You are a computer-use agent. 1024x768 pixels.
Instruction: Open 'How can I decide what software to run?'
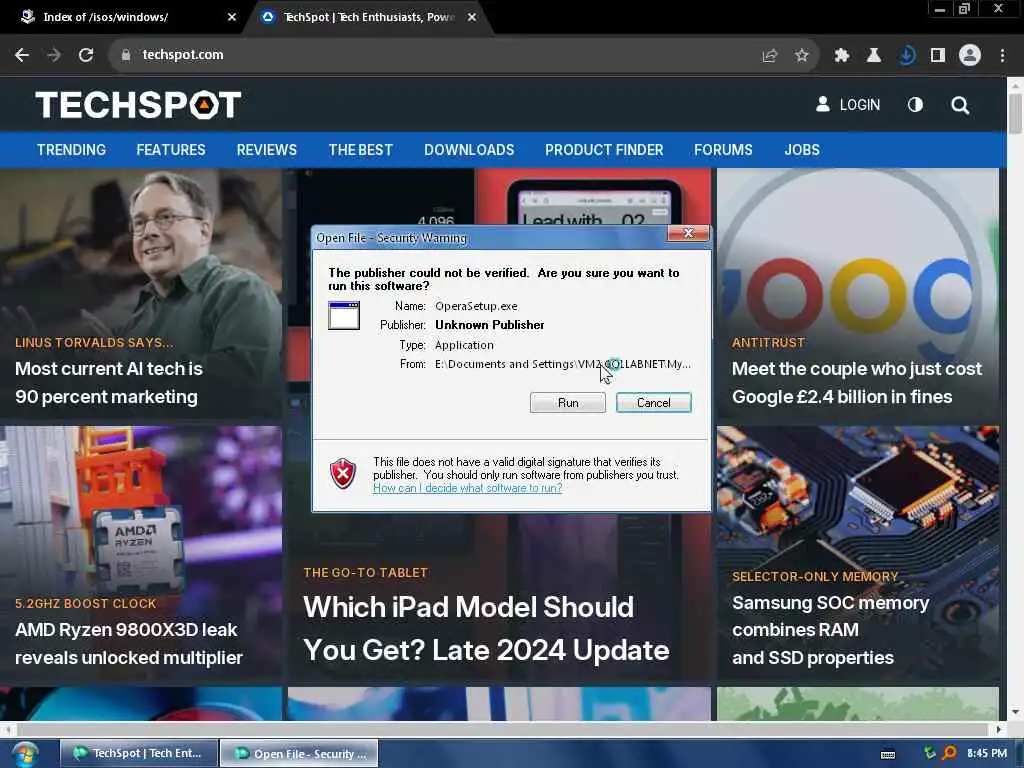[x=467, y=488]
